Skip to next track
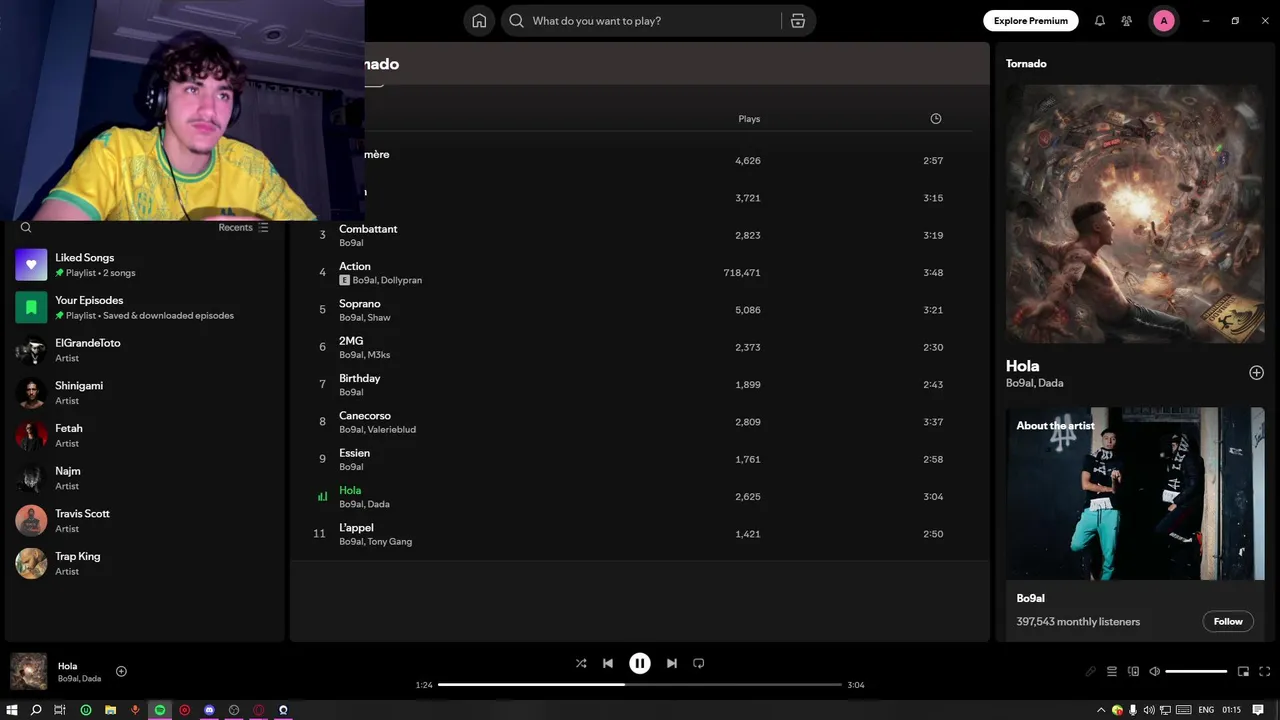This screenshot has width=1280, height=720. point(672,663)
